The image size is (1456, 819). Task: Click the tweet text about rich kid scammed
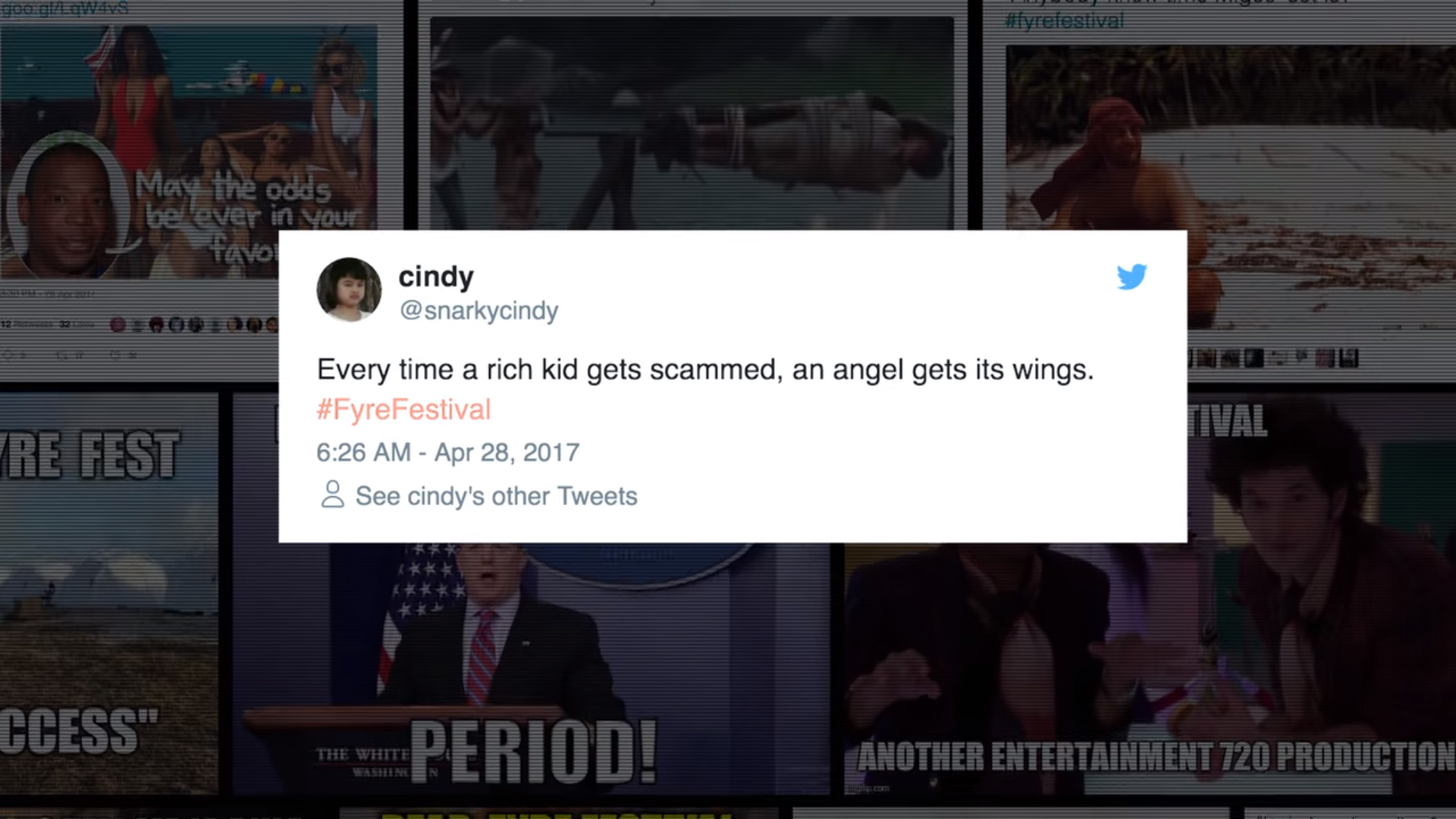705,370
